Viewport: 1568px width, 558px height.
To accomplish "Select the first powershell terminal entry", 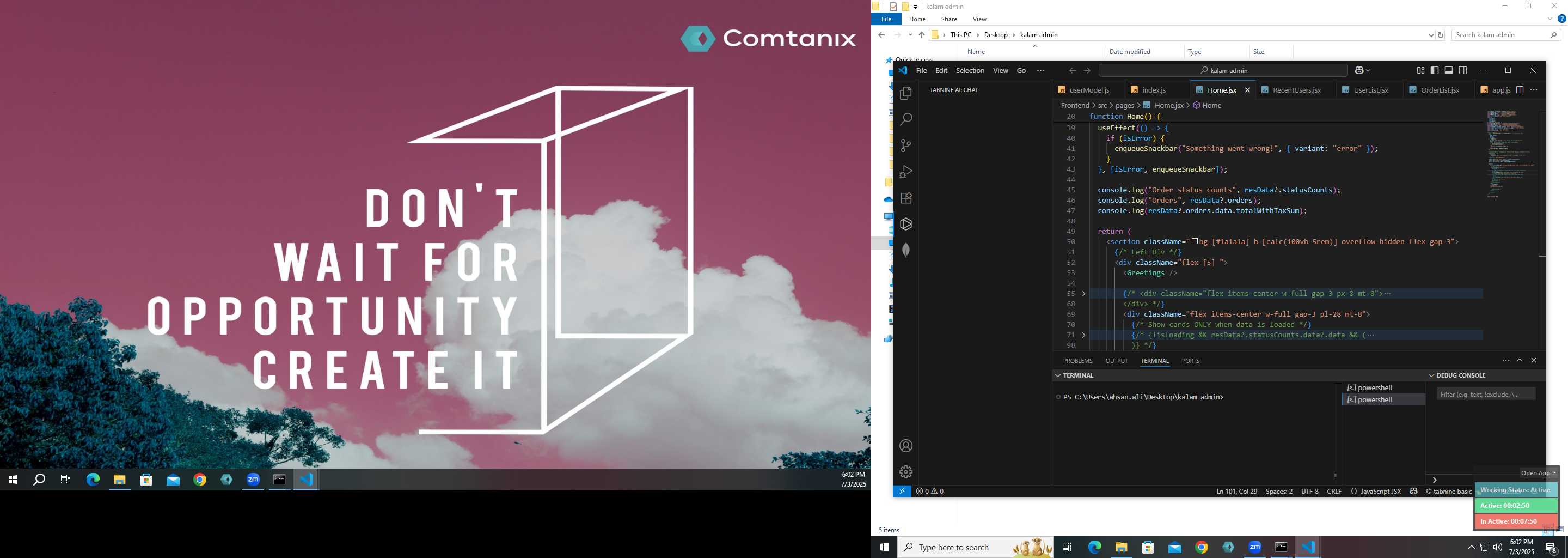I will click(x=1383, y=387).
